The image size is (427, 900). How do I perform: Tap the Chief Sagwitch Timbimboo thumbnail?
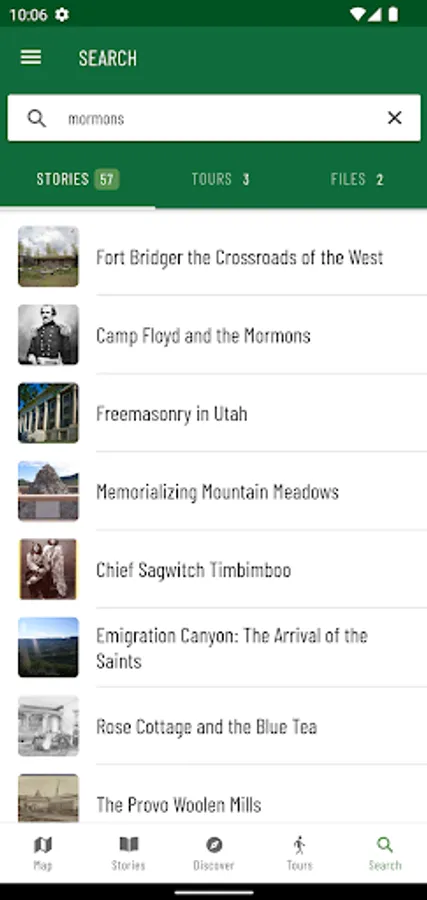point(48,569)
